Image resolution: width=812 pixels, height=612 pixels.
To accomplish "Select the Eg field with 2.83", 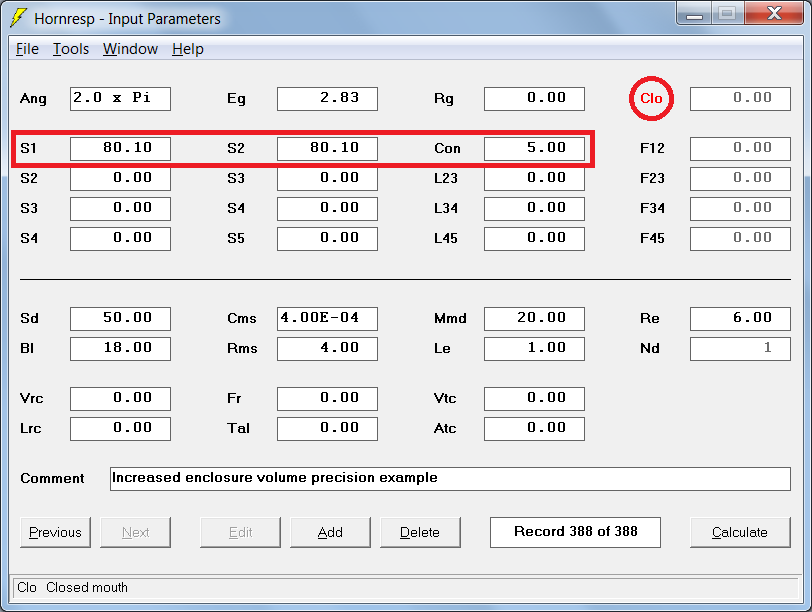I will click(327, 99).
